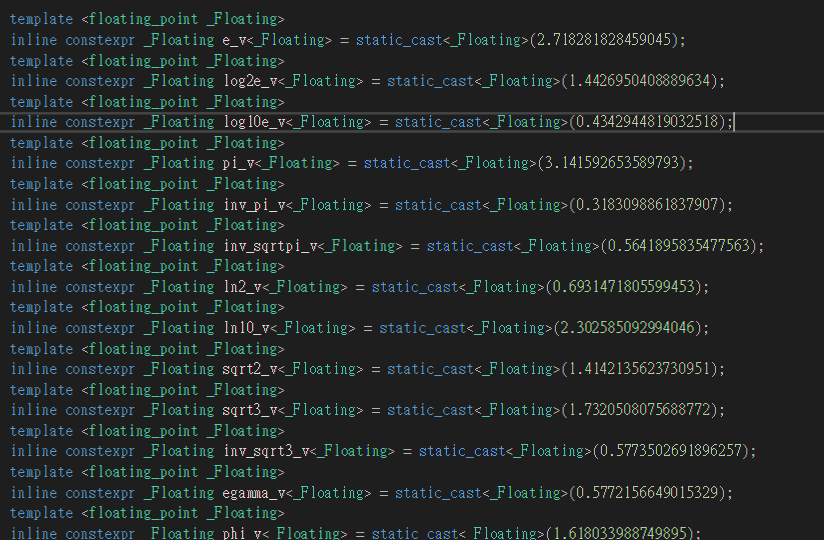Click the log10e_v identifier

pyautogui.click(x=255, y=122)
